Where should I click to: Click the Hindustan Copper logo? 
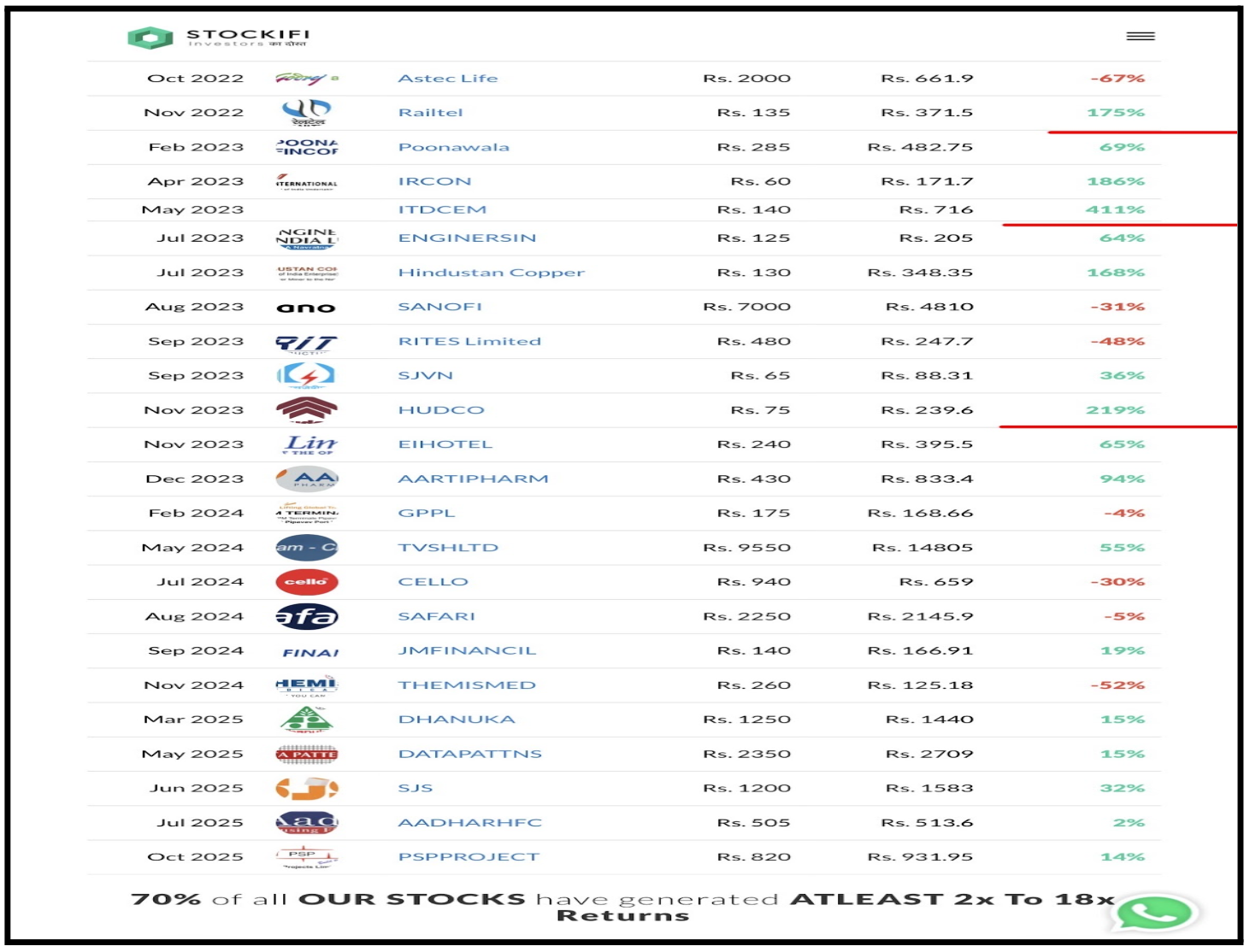coord(307,273)
